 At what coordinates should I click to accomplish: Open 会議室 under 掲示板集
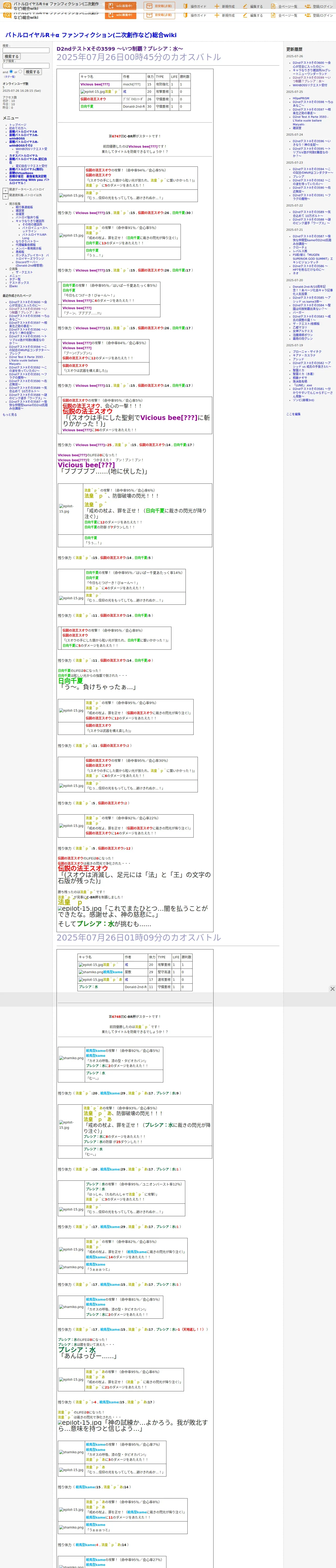click(20, 214)
